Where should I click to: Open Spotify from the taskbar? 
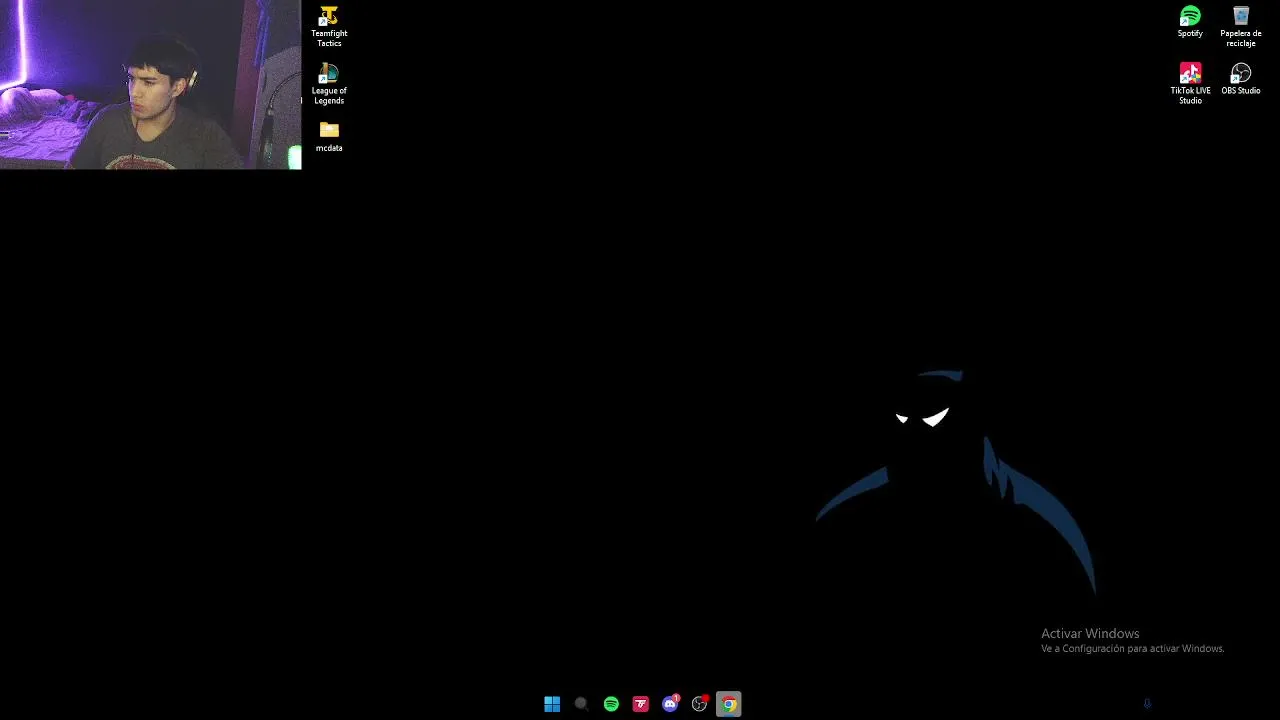pyautogui.click(x=611, y=704)
